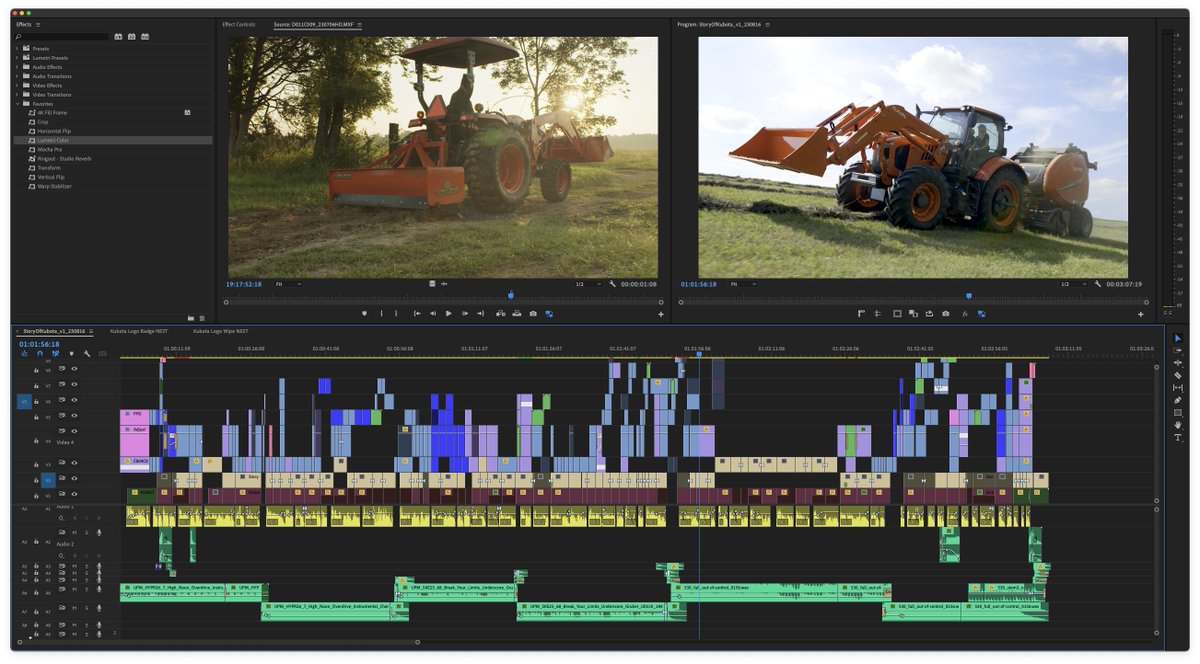
Task: Hide track V7 output with eye icon
Action: point(73,385)
